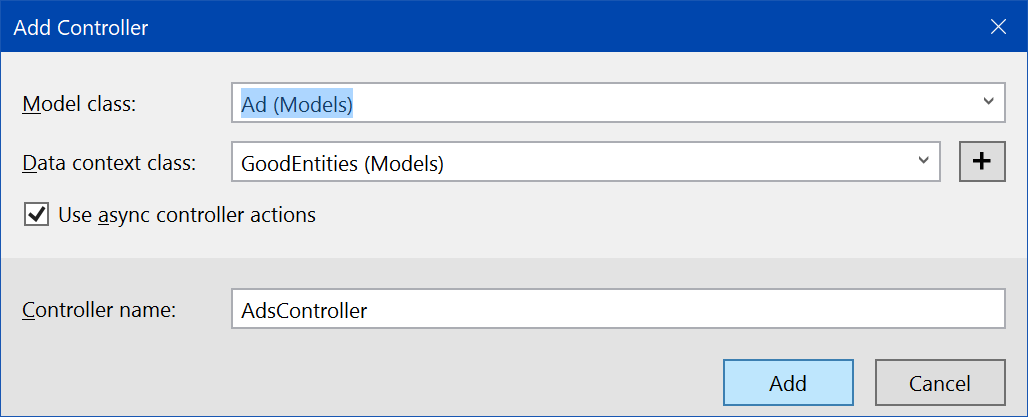Click the 'Model class:' label
This screenshot has height=417, width=1028.
coord(78,104)
